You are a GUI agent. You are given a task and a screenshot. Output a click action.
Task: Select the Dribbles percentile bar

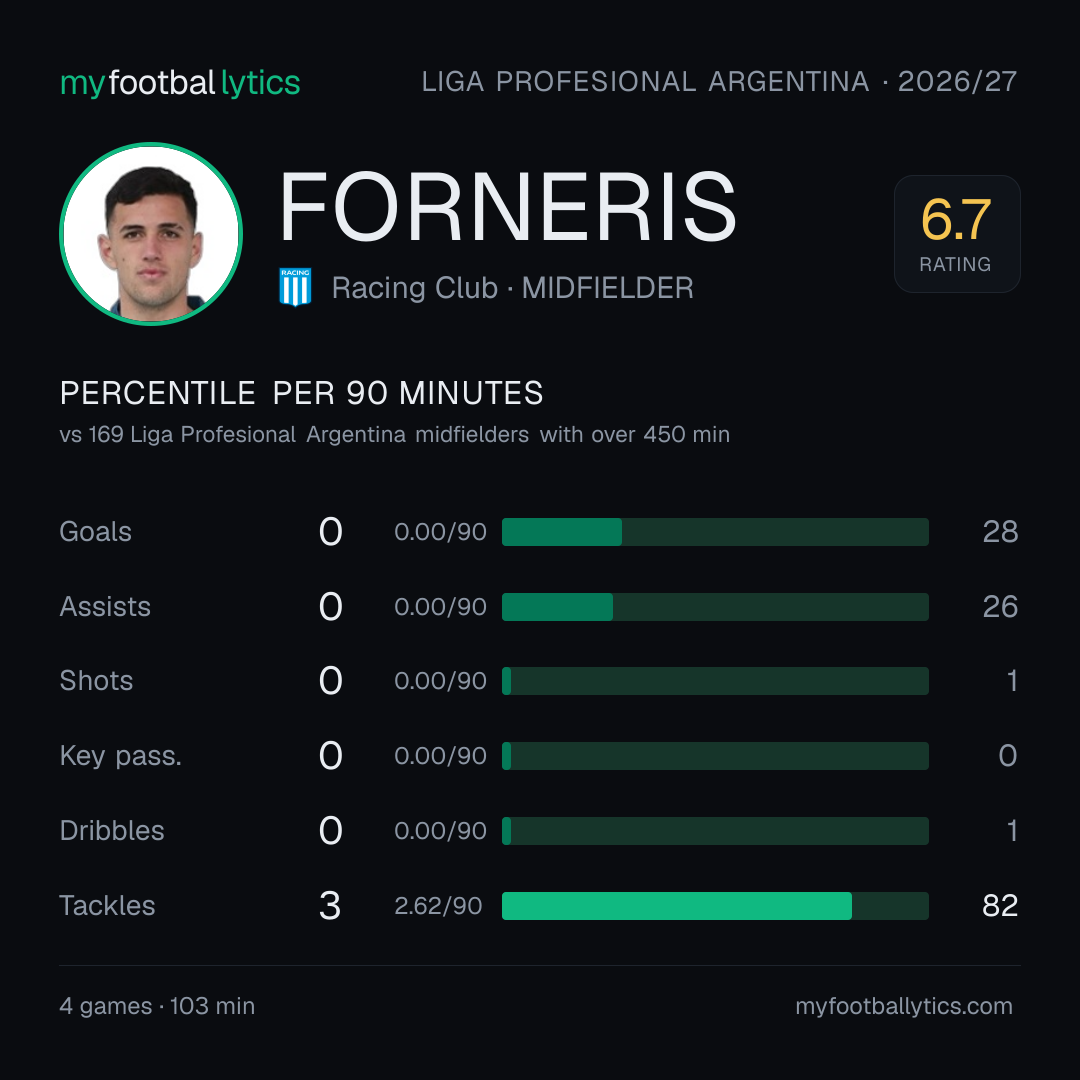(715, 831)
